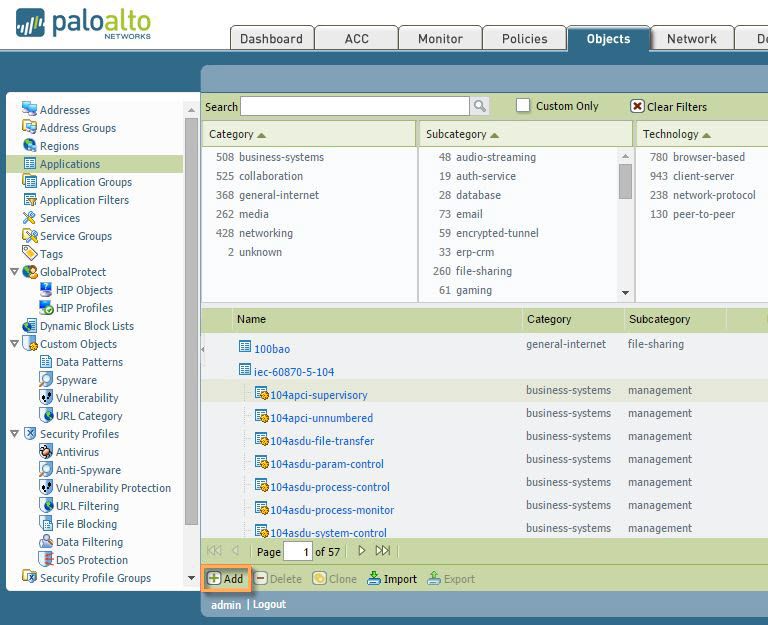The width and height of the screenshot is (768, 625).
Task: Open the Network tab
Action: click(x=691, y=38)
